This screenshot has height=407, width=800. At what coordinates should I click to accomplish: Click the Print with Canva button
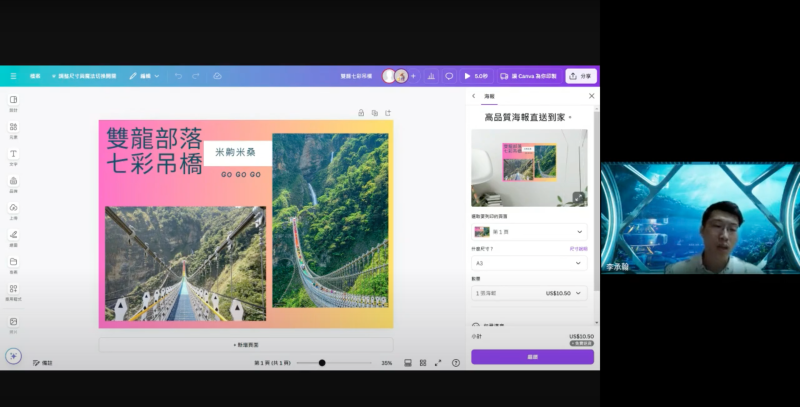(529, 76)
